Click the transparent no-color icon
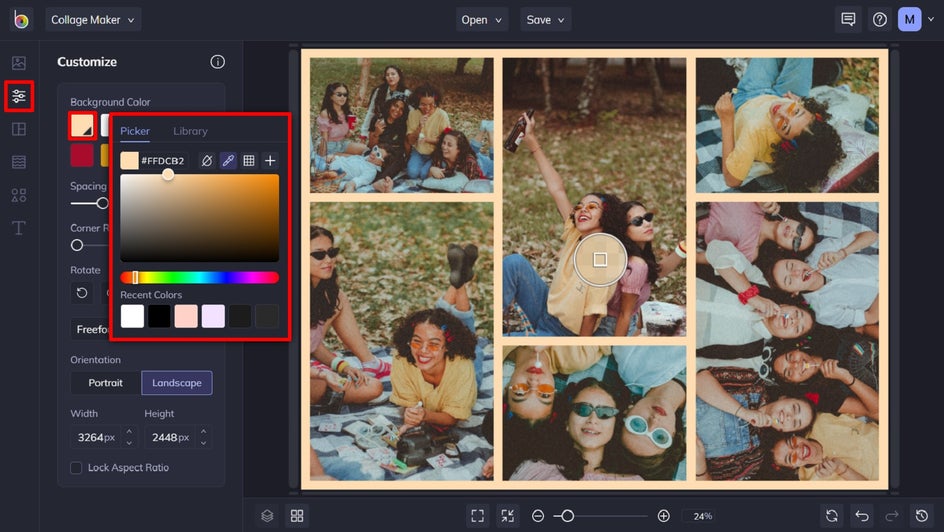944x532 pixels. (206, 161)
